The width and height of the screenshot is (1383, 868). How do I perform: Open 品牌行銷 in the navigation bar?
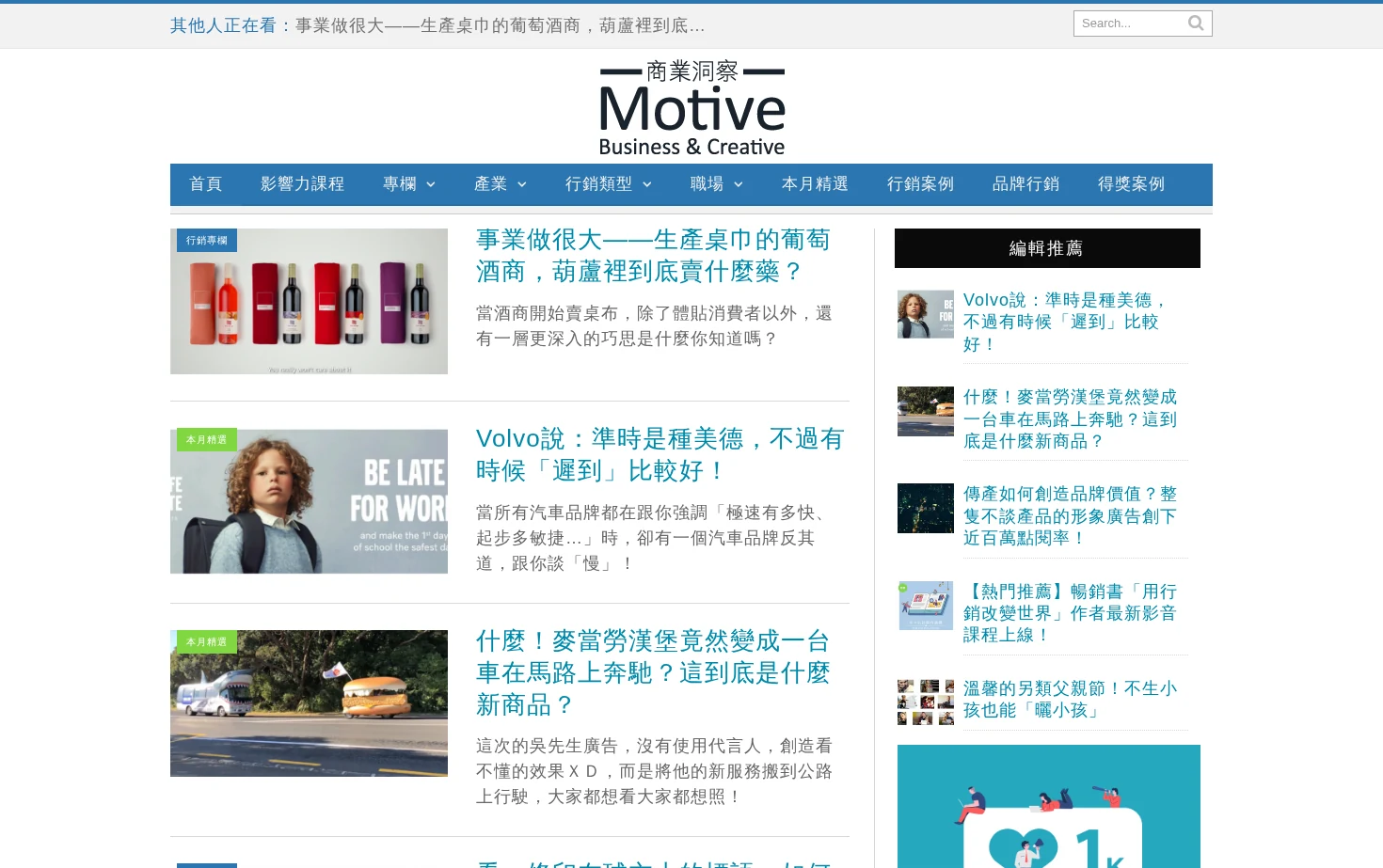[1025, 184]
